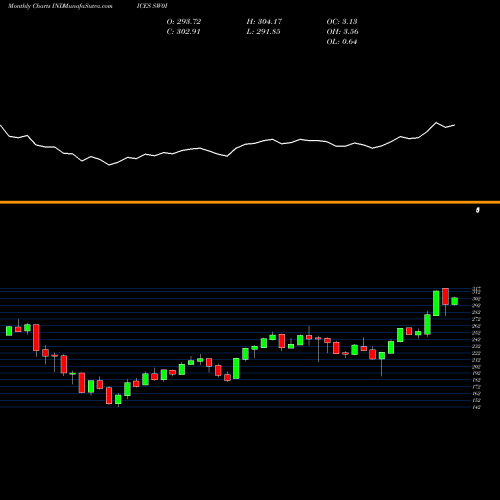Click the 'Monthly Charts' title text
The width and height of the screenshot is (500, 500).
[x=29, y=6]
